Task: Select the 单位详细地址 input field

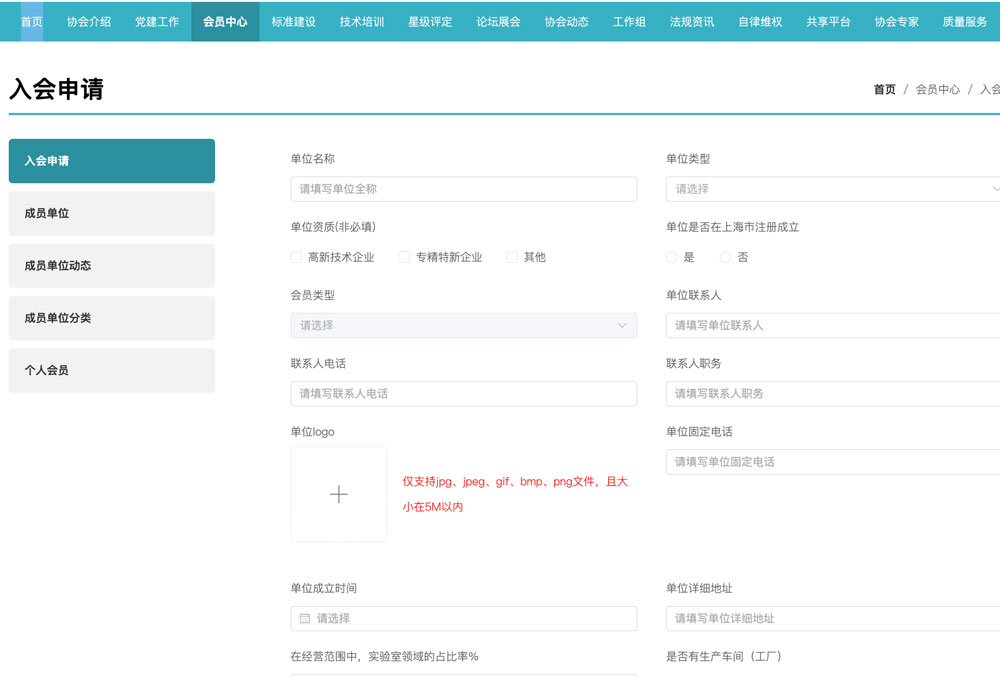Action: coord(832,619)
